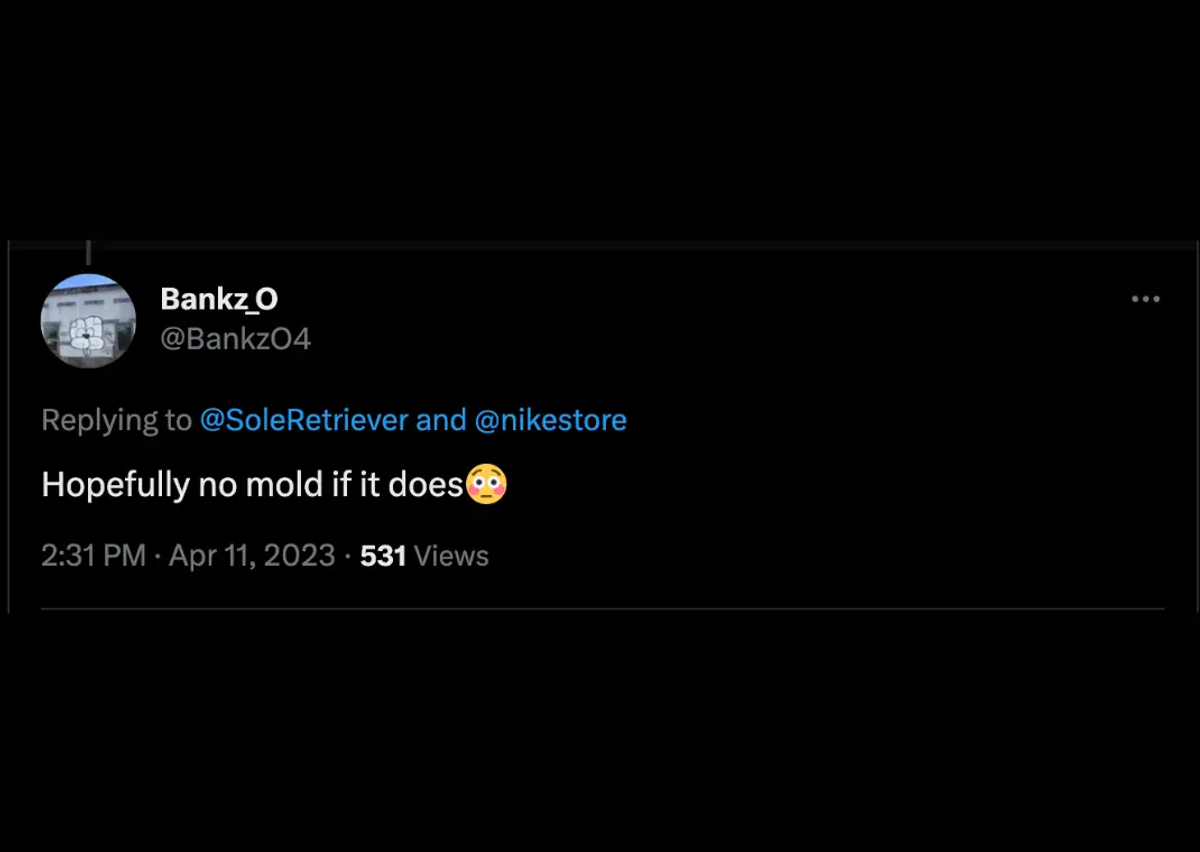
Task: Click the flushed face emoji
Action: [x=487, y=484]
